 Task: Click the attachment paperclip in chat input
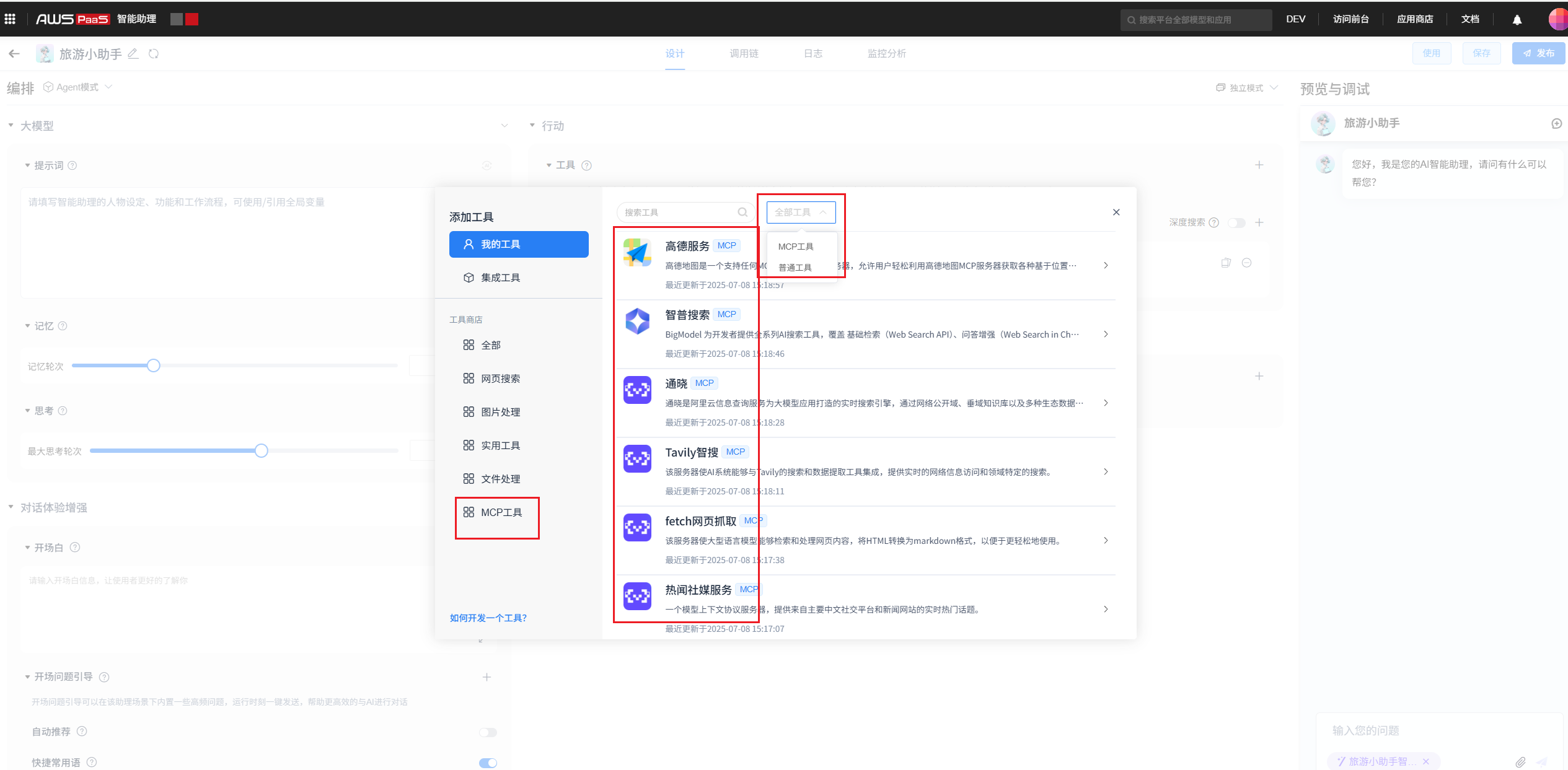point(1520,762)
